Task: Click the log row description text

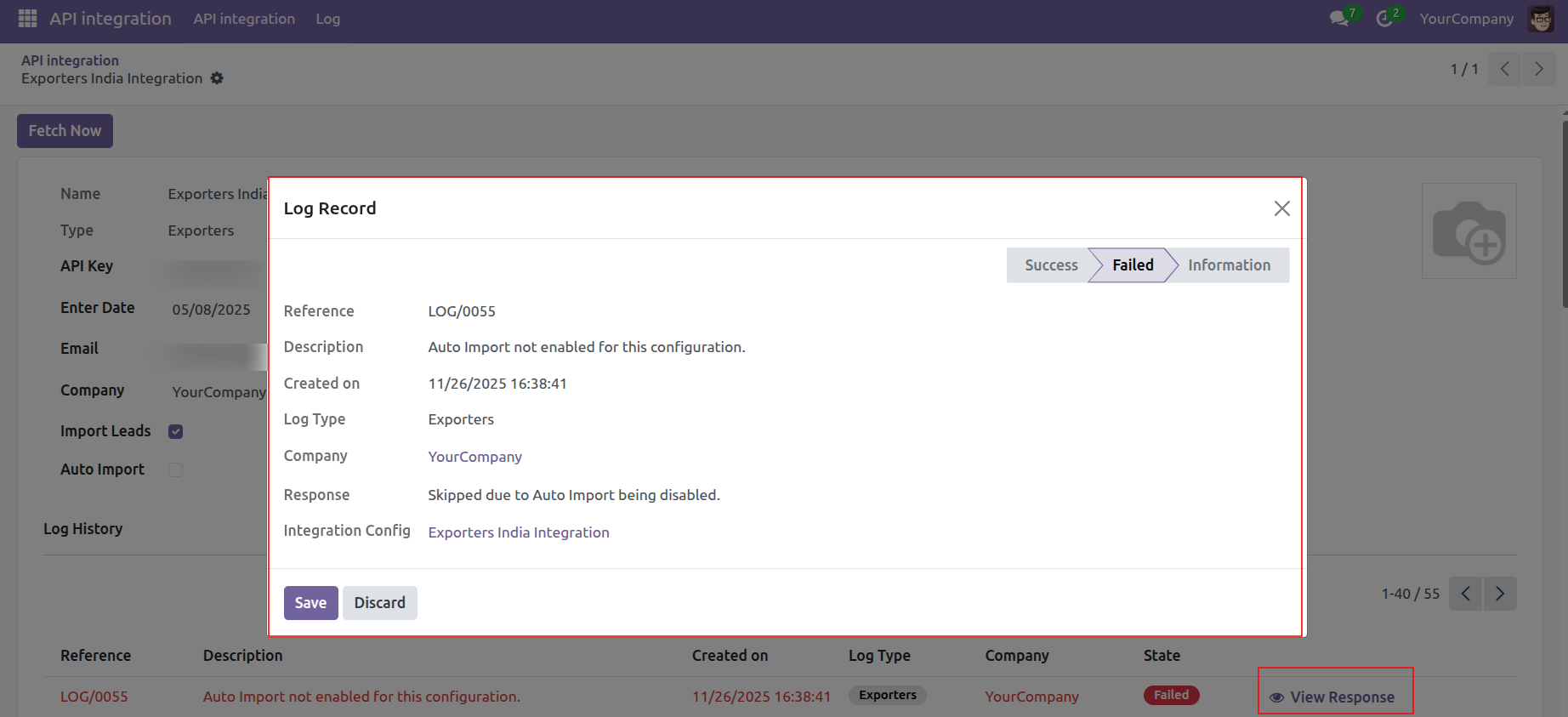Action: 361,697
